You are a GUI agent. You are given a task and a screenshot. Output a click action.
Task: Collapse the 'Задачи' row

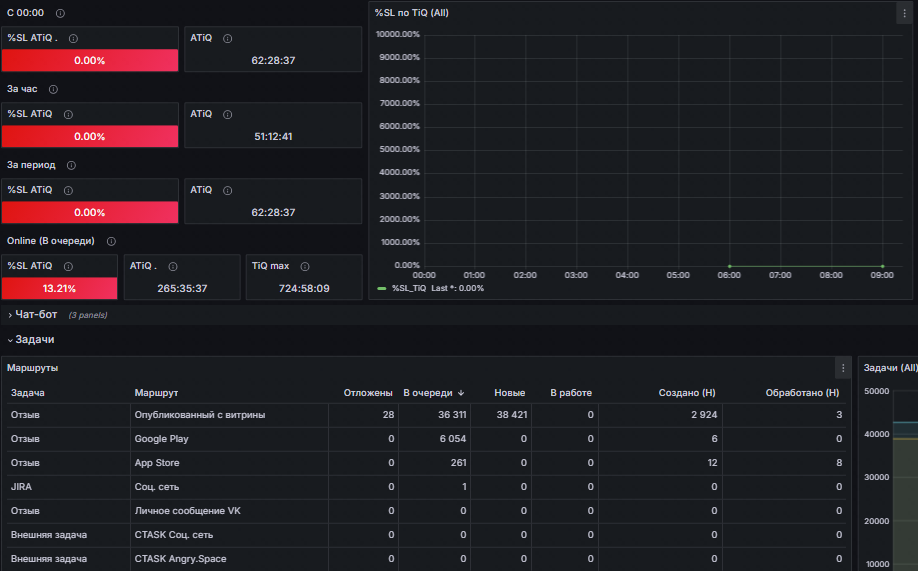click(x=35, y=340)
